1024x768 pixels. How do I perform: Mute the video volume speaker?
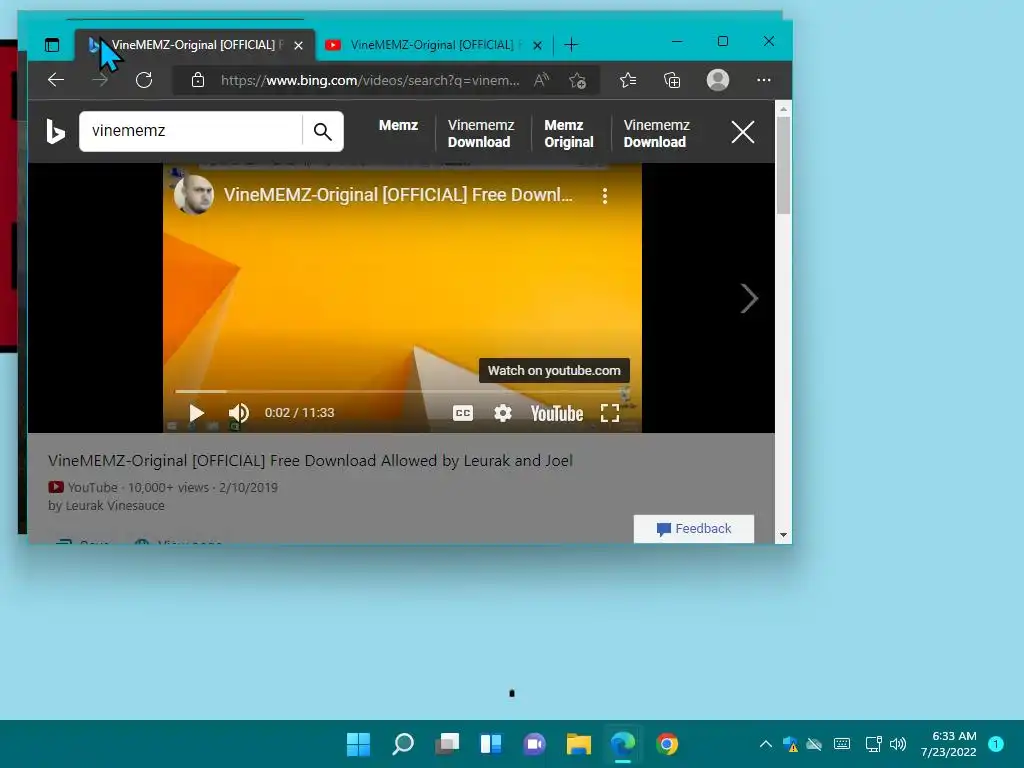238,413
